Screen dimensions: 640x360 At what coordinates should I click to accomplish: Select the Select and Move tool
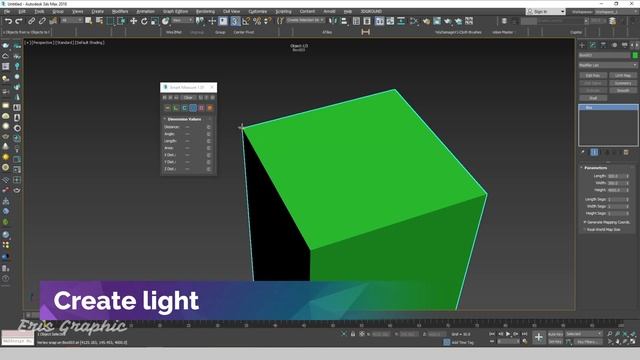[133, 21]
